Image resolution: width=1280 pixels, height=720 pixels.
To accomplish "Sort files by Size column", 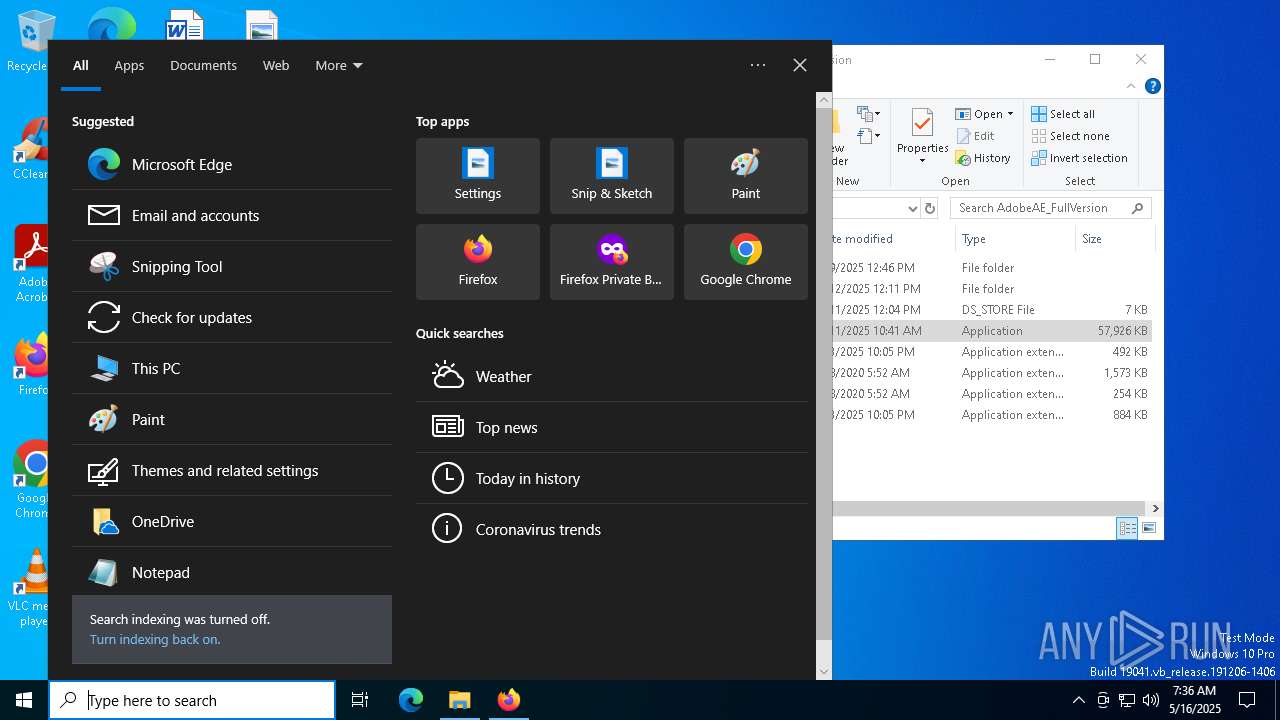I will click(1115, 239).
